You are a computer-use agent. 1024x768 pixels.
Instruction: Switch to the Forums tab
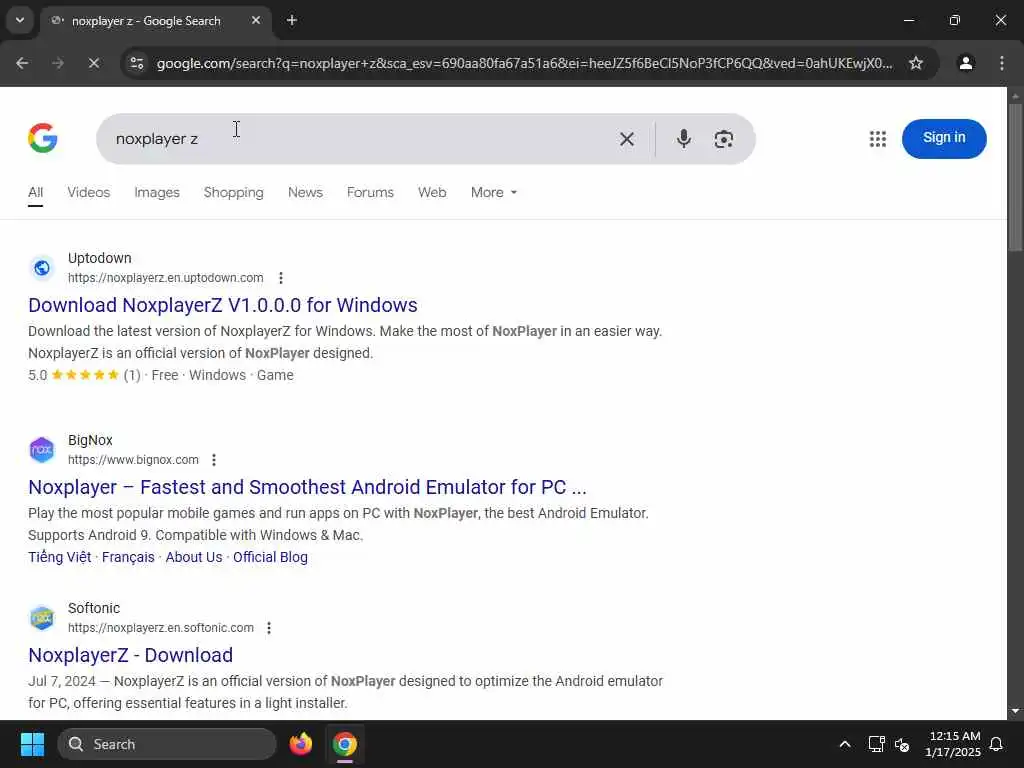point(370,193)
